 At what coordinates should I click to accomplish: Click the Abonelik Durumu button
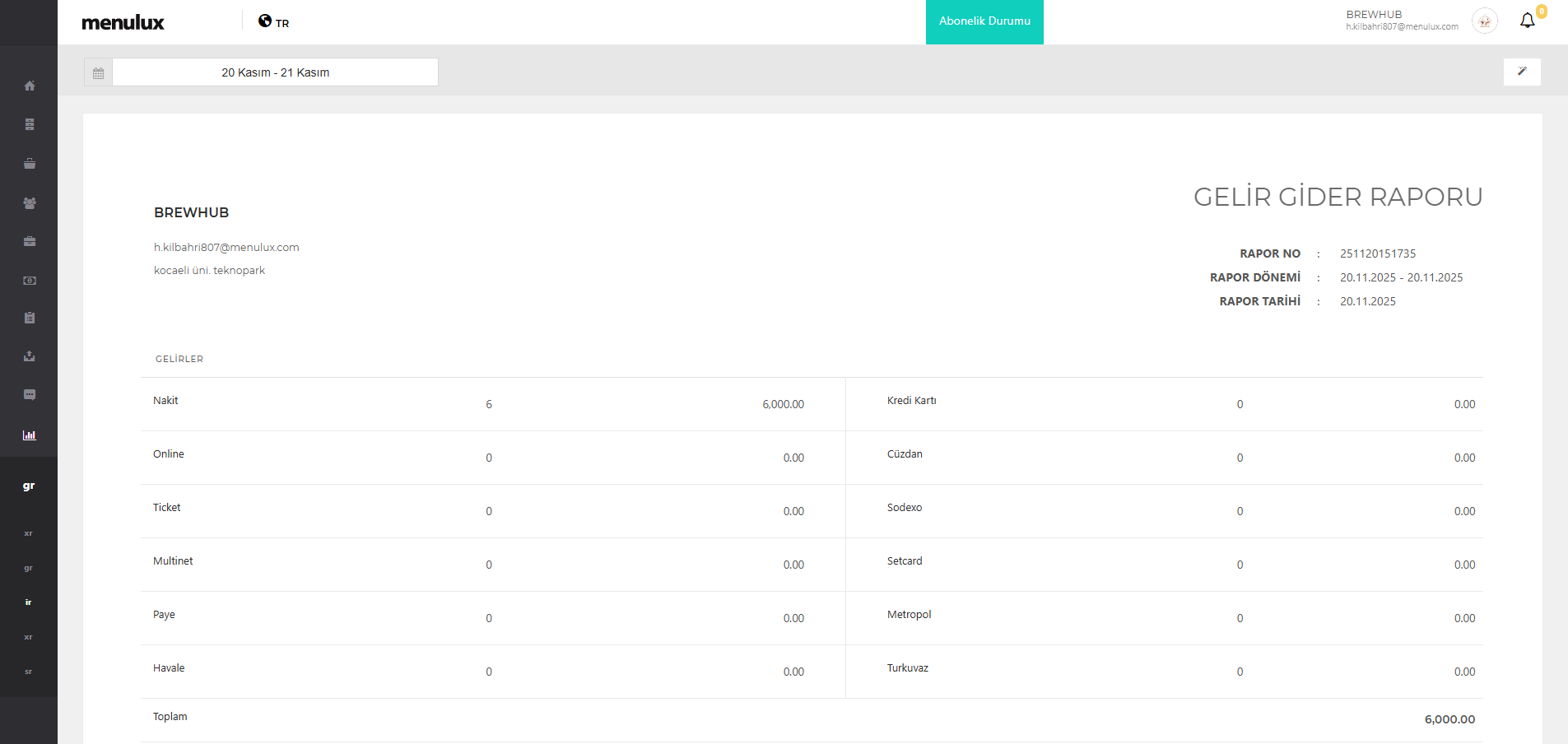(x=984, y=21)
